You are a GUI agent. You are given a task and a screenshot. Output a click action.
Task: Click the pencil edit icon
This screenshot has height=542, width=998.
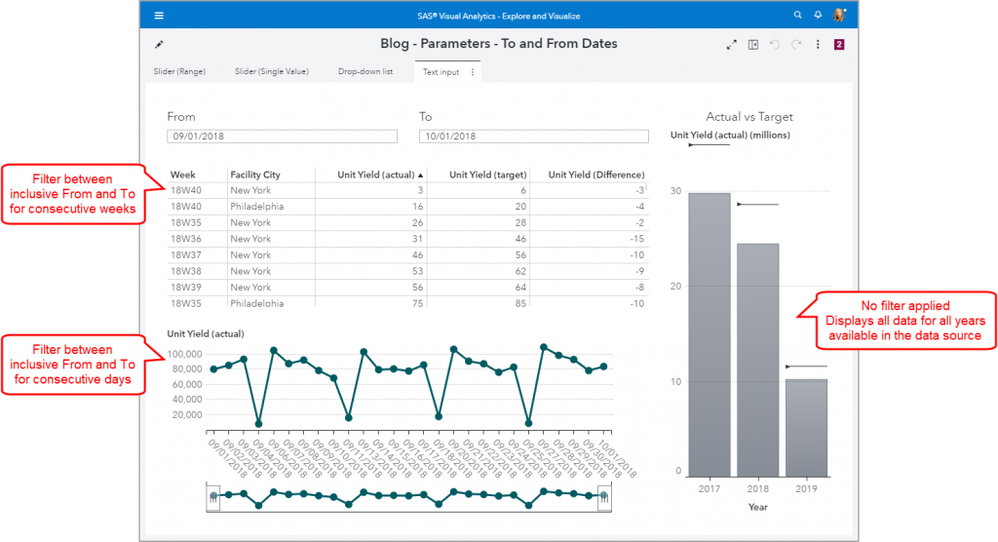pos(160,45)
